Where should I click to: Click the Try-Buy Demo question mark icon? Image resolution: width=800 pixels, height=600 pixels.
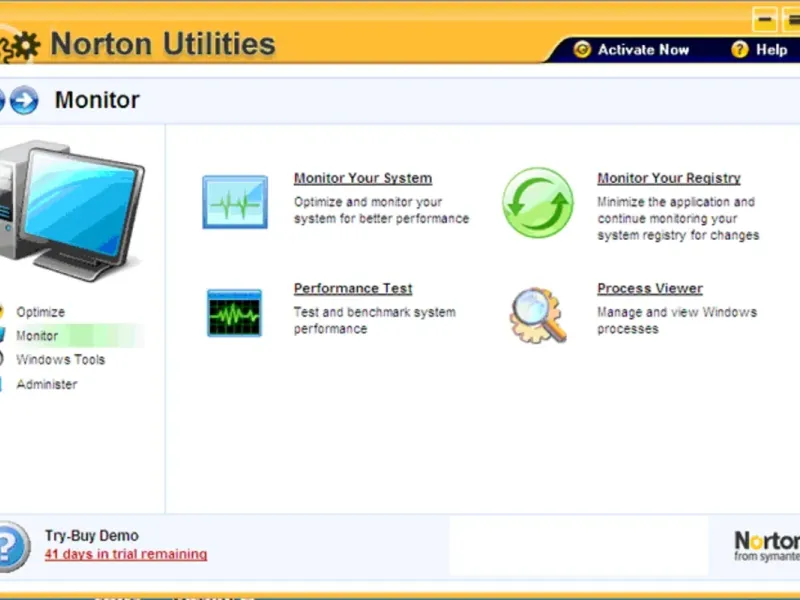11,546
